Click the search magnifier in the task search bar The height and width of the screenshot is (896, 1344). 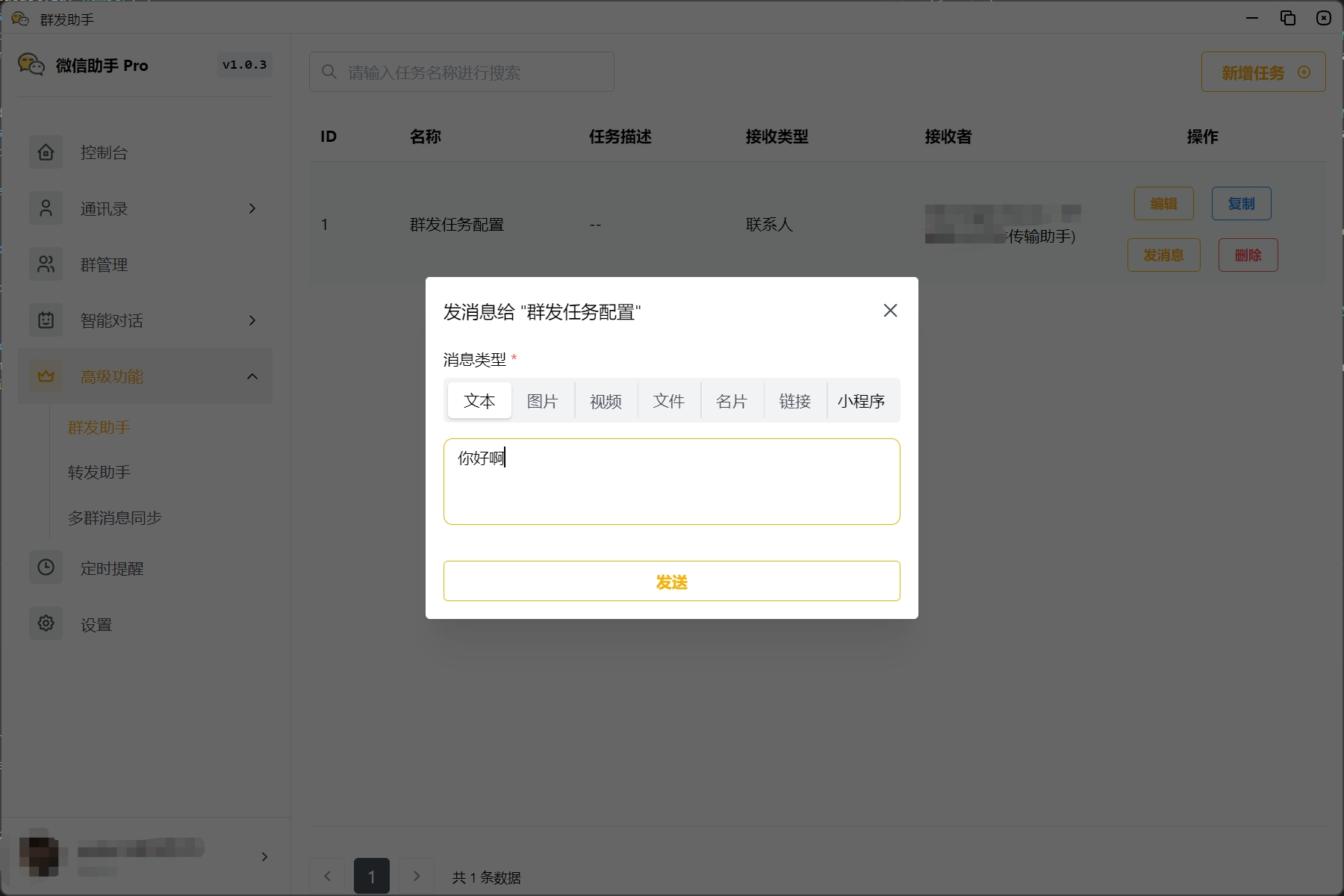(329, 71)
